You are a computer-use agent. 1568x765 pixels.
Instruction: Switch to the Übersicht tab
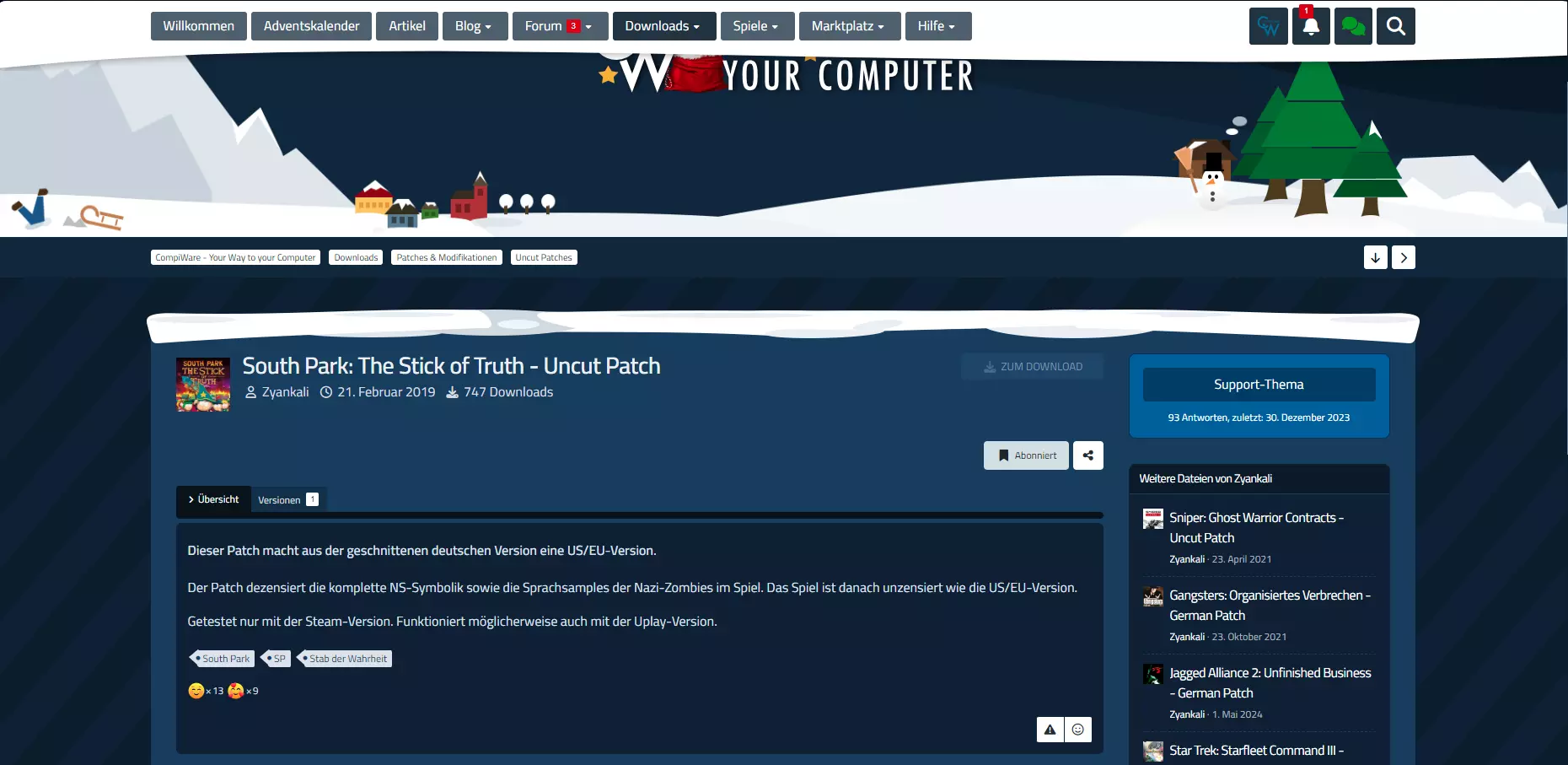[213, 499]
